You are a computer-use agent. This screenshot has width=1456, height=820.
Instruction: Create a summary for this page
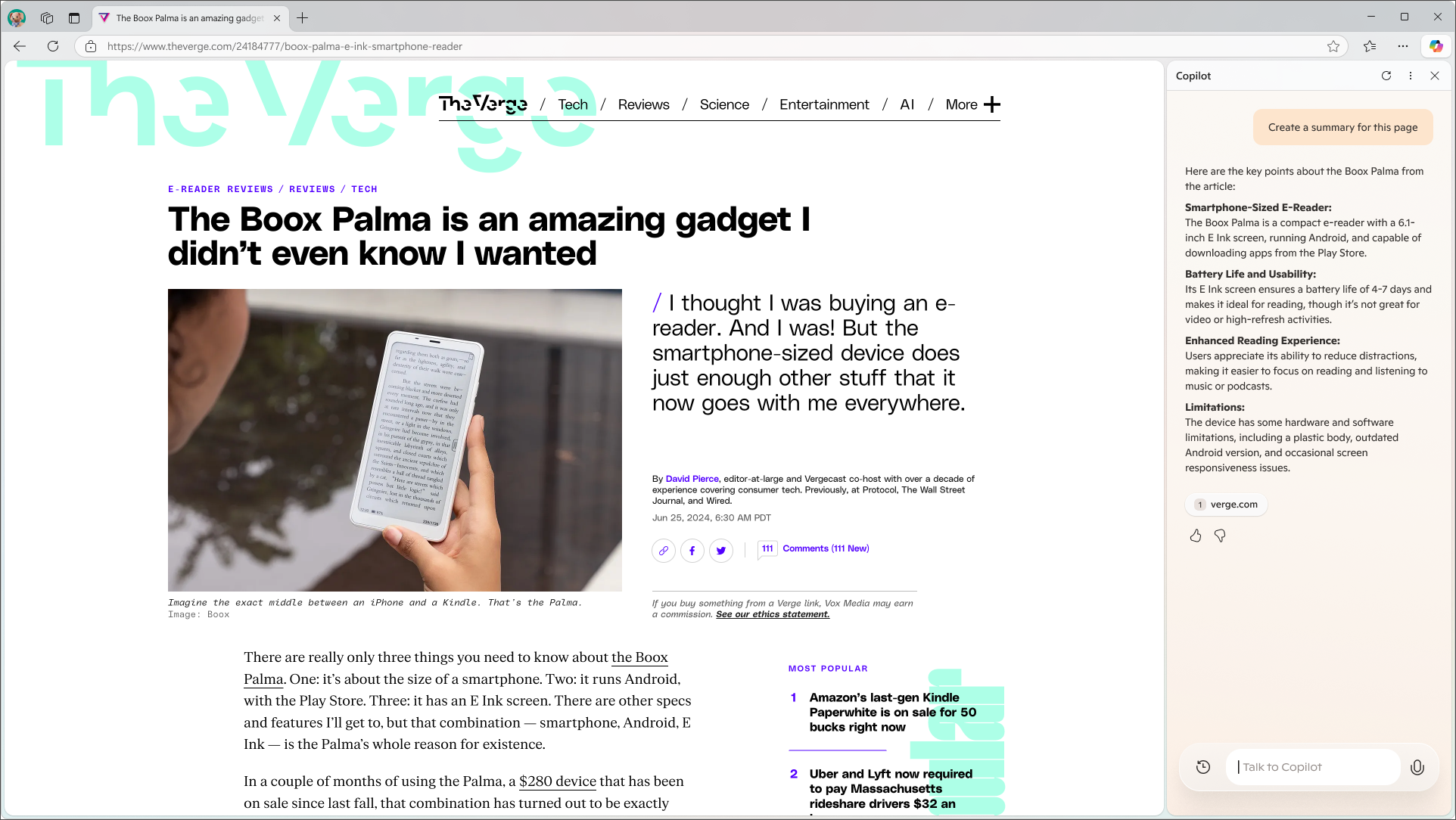(1343, 127)
